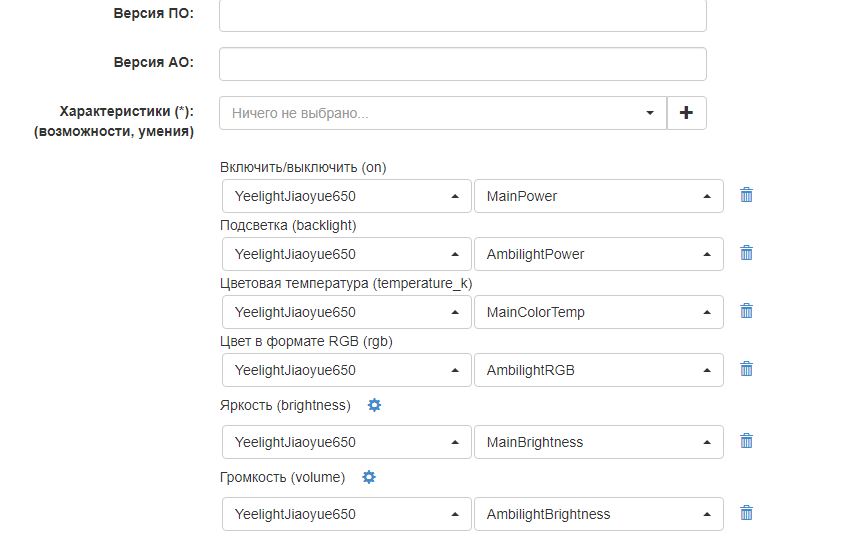Image resolution: width=857 pixels, height=560 pixels.
Task: Click the plus button to add characteristic
Action: pyautogui.click(x=686, y=113)
